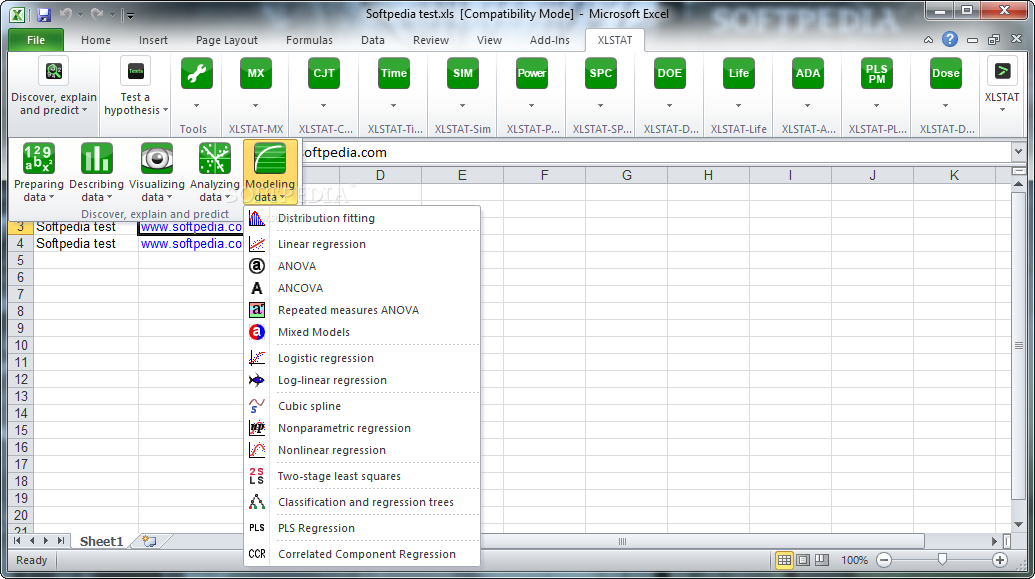Viewport: 1035px width, 579px height.
Task: Click the ADA icon
Action: 807,73
